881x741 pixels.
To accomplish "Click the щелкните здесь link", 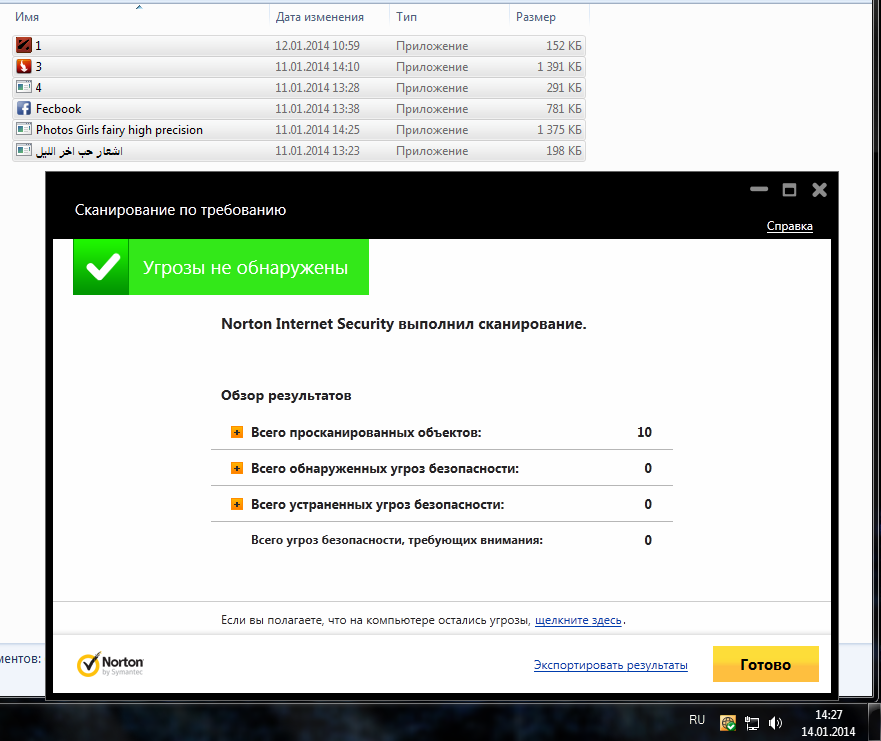I will (x=578, y=620).
